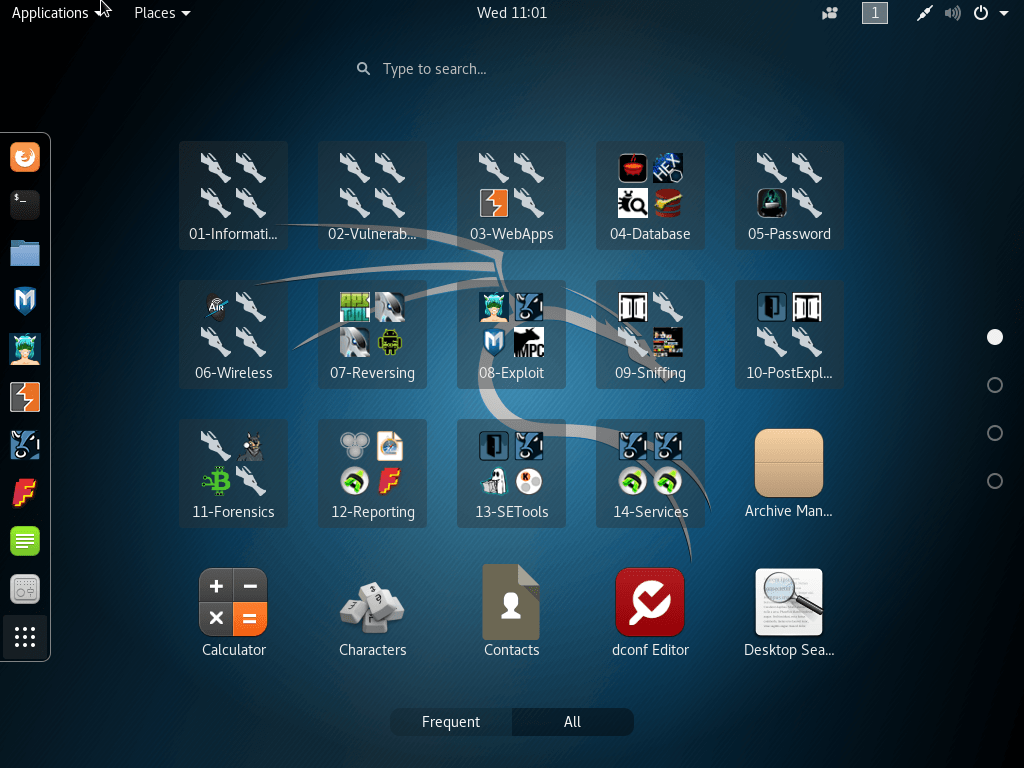Screen dimensions: 1024x768
Task: Open the network connection tray icon
Action: click(924, 13)
